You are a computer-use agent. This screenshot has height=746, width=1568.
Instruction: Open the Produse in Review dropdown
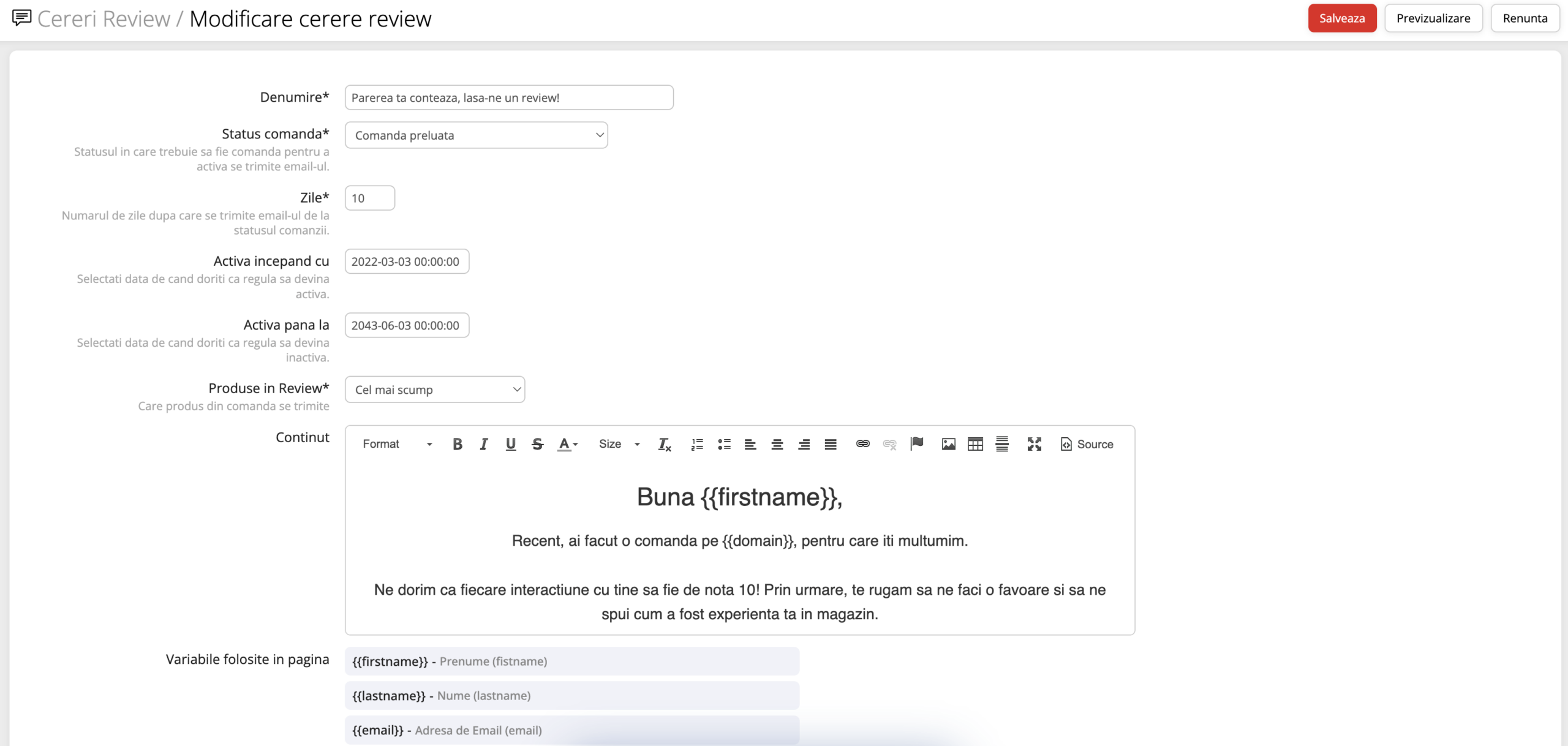pyautogui.click(x=435, y=390)
